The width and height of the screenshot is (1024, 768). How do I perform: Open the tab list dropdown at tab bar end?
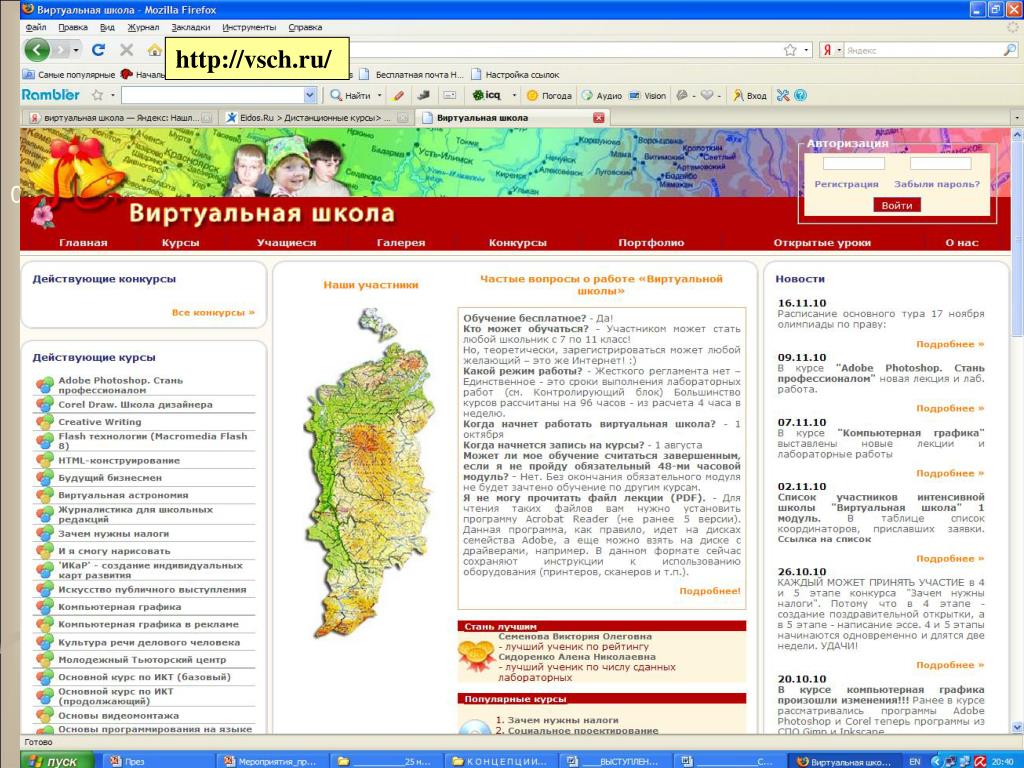point(1016,118)
